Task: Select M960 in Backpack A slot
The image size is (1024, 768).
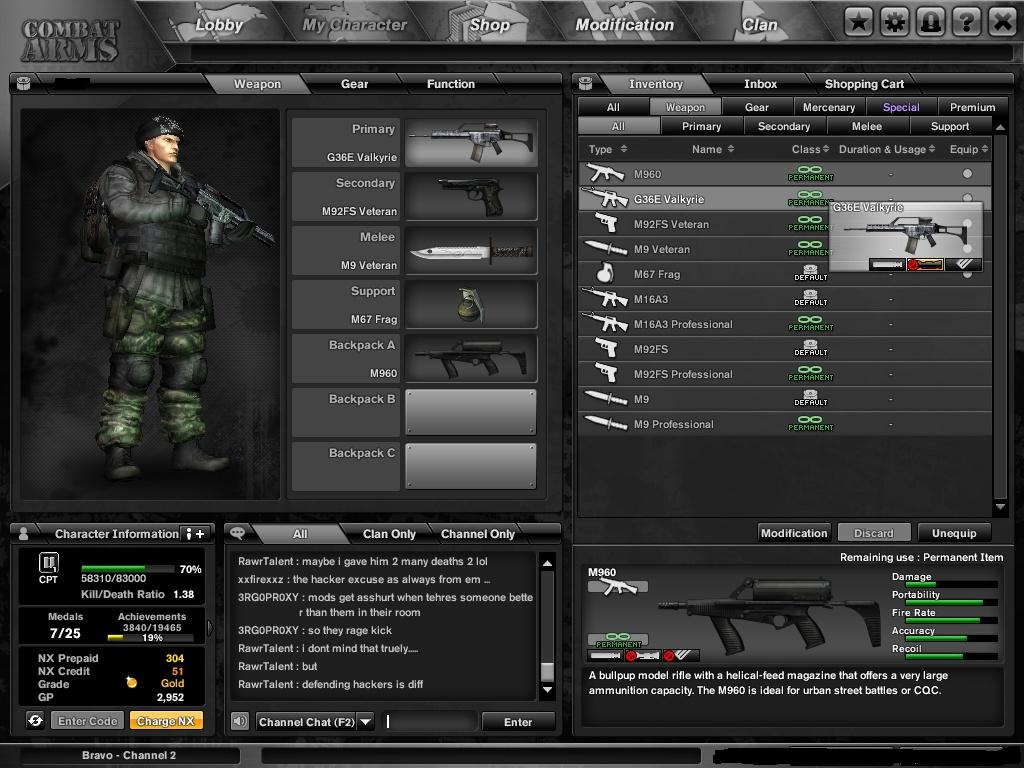Action: pos(471,359)
